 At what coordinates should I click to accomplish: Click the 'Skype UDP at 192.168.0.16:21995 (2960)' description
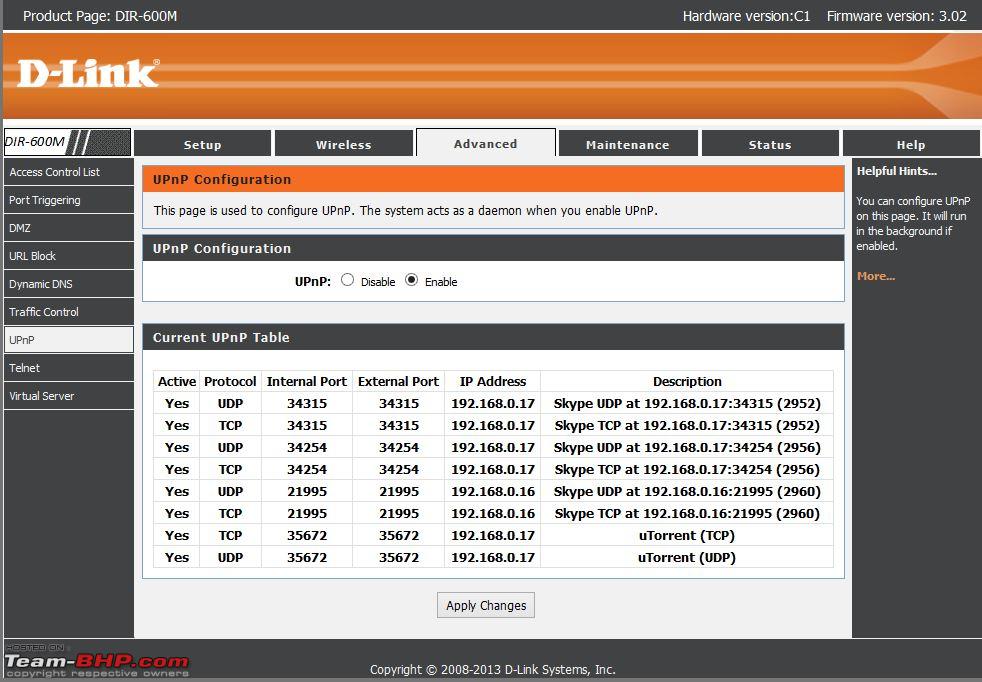[687, 491]
